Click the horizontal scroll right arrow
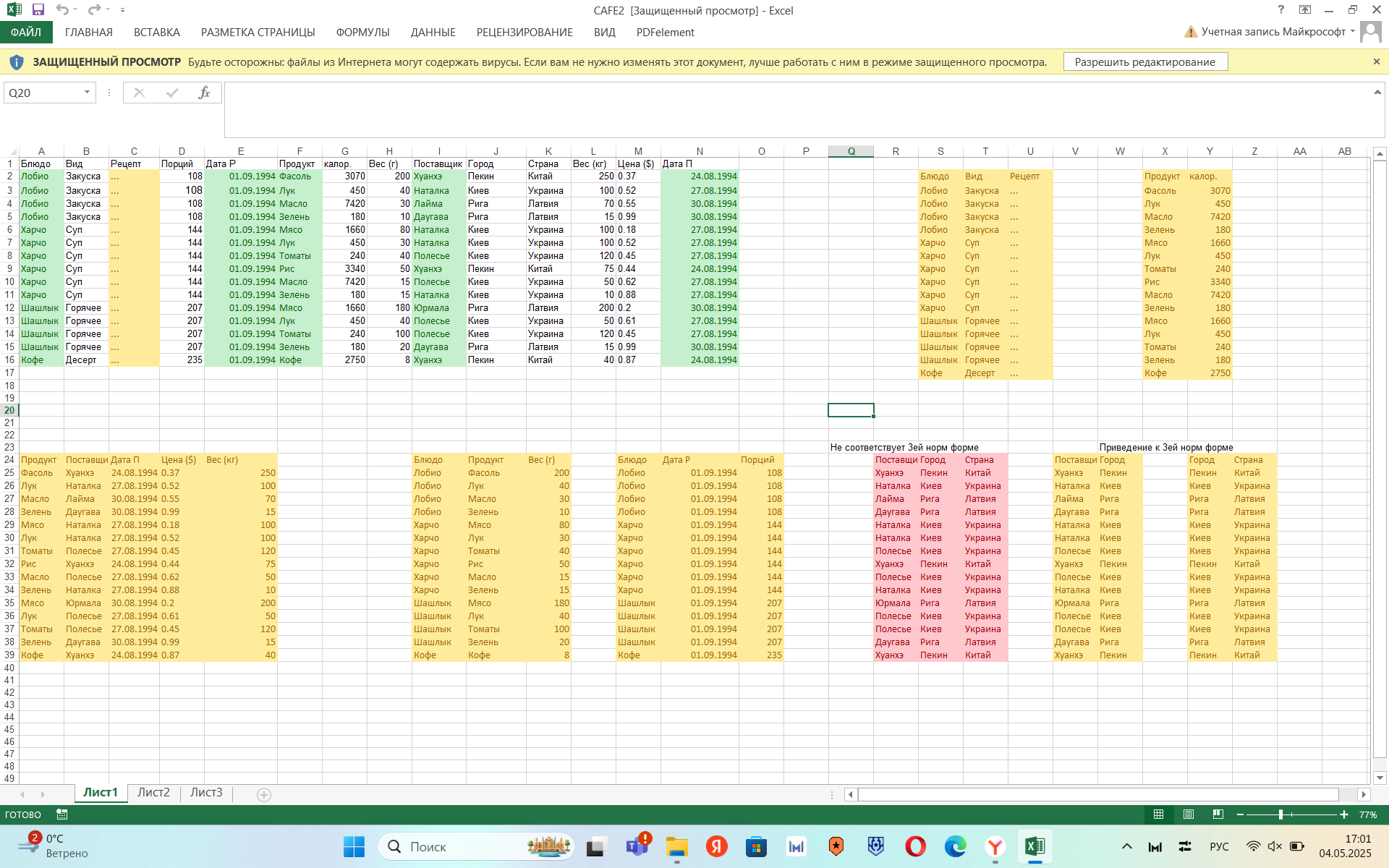Viewport: 1389px width, 868px height. [x=1364, y=794]
